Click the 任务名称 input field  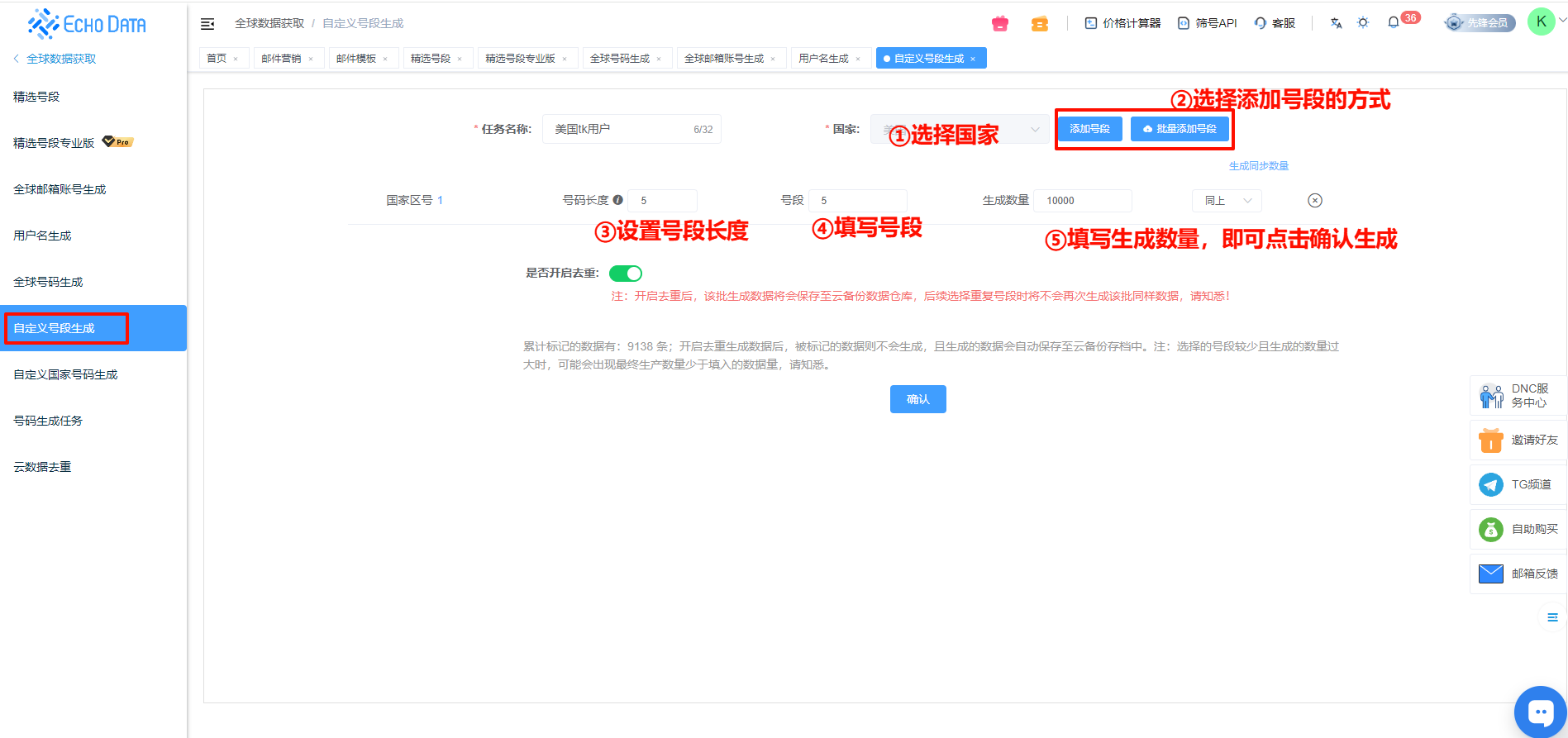point(620,130)
